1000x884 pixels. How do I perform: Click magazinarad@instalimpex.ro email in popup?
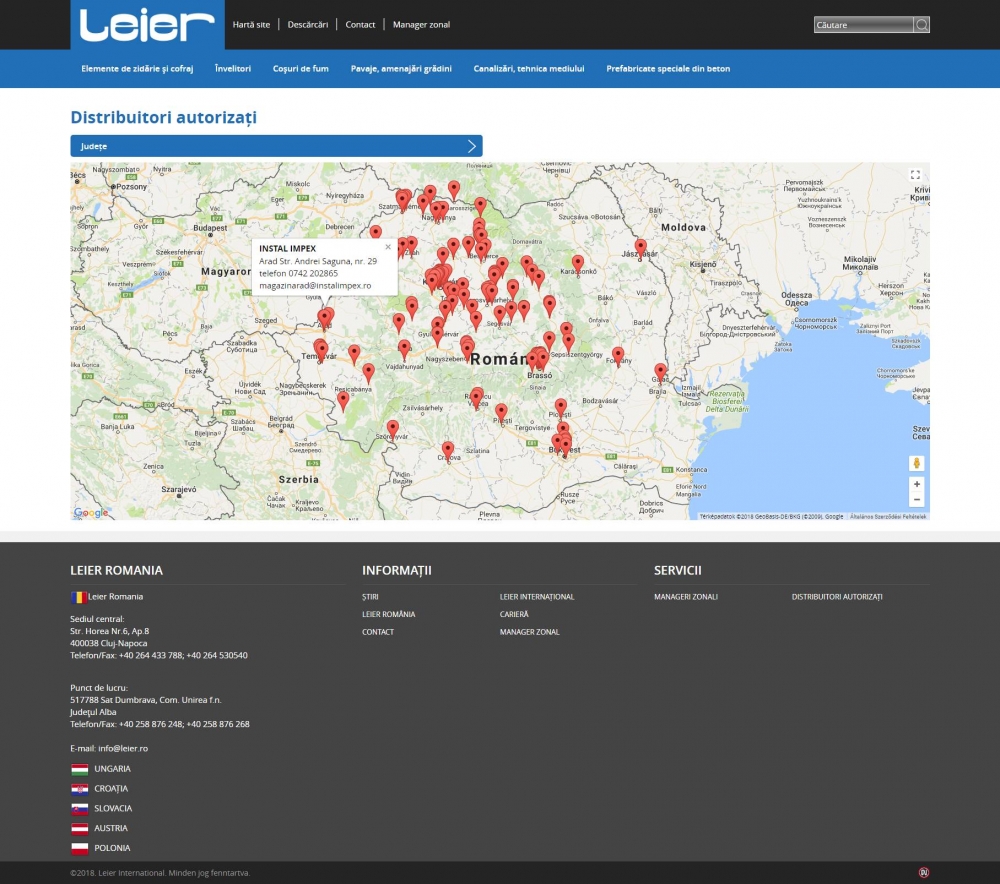315,286
